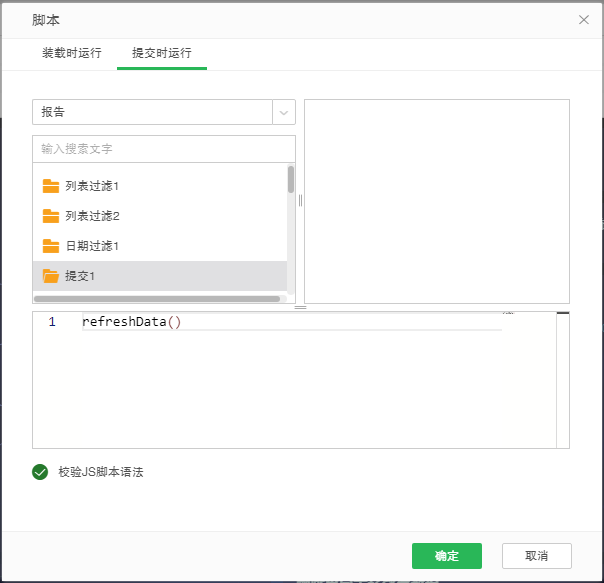Click line number 1 in editor gutter
604x583 pixels.
(x=52, y=322)
